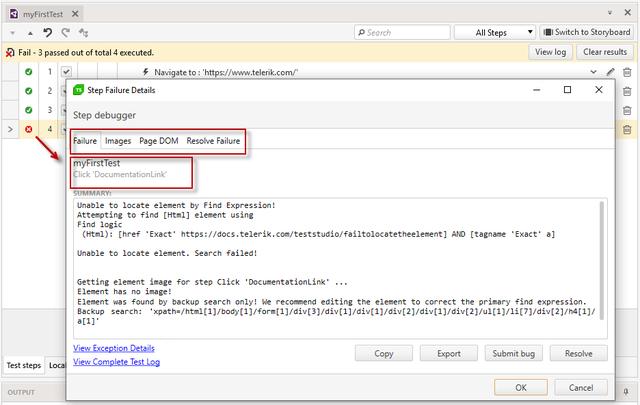This screenshot has height=405, width=640.
Task: Undo the last test edit
Action: 48,33
